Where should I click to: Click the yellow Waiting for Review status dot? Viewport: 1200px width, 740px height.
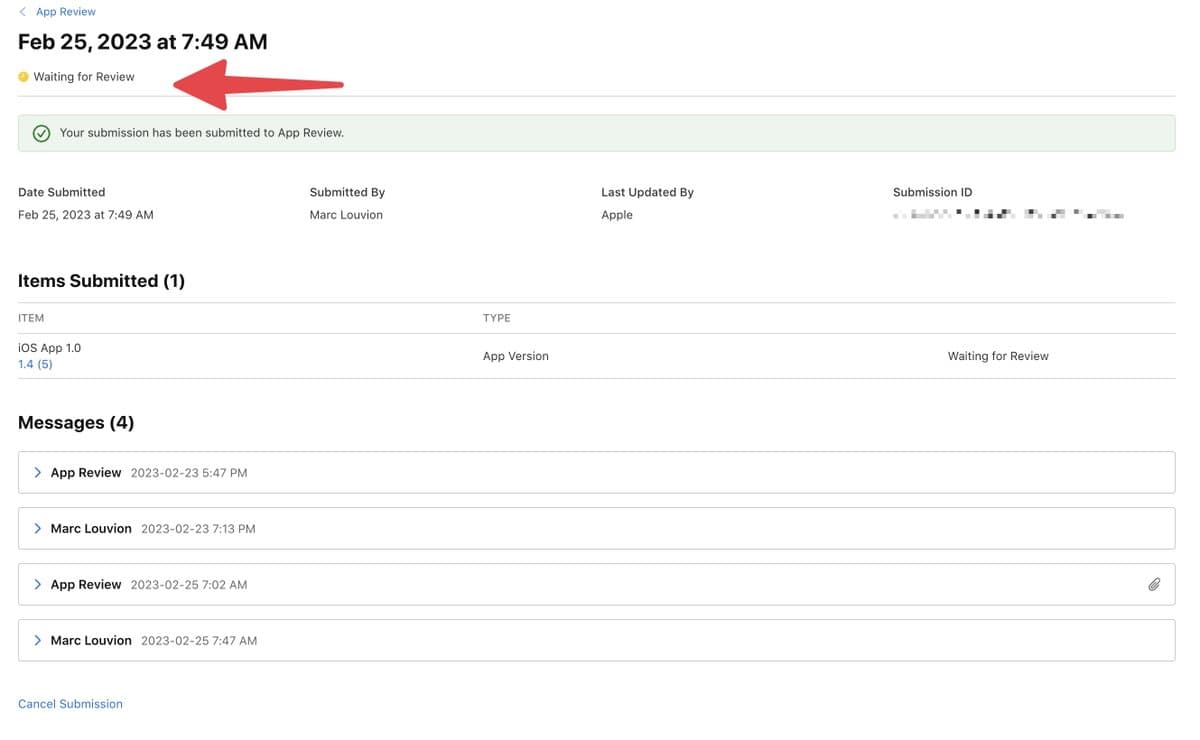[x=23, y=77]
